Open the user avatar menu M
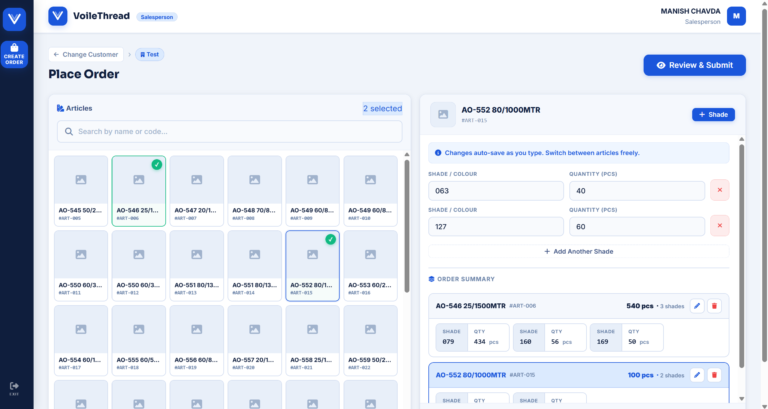This screenshot has width=768, height=409. pos(736,15)
